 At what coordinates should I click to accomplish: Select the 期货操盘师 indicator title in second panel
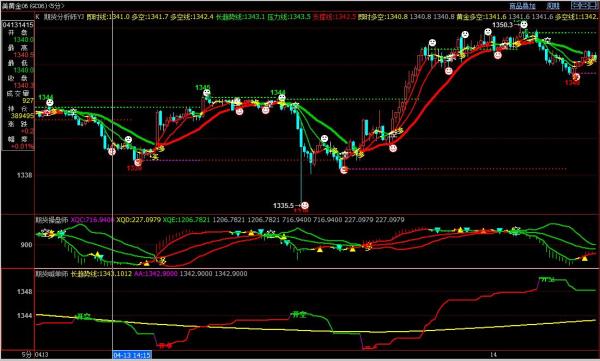pyautogui.click(x=52, y=220)
